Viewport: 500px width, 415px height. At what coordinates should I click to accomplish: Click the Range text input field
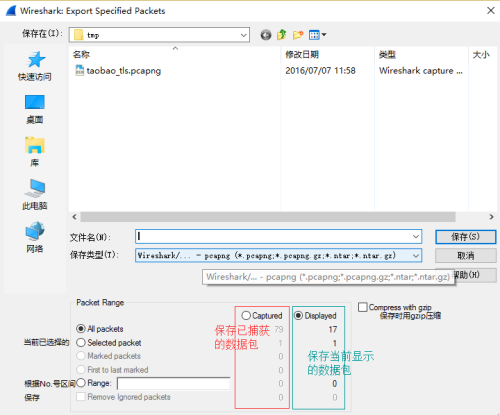[x=174, y=383]
